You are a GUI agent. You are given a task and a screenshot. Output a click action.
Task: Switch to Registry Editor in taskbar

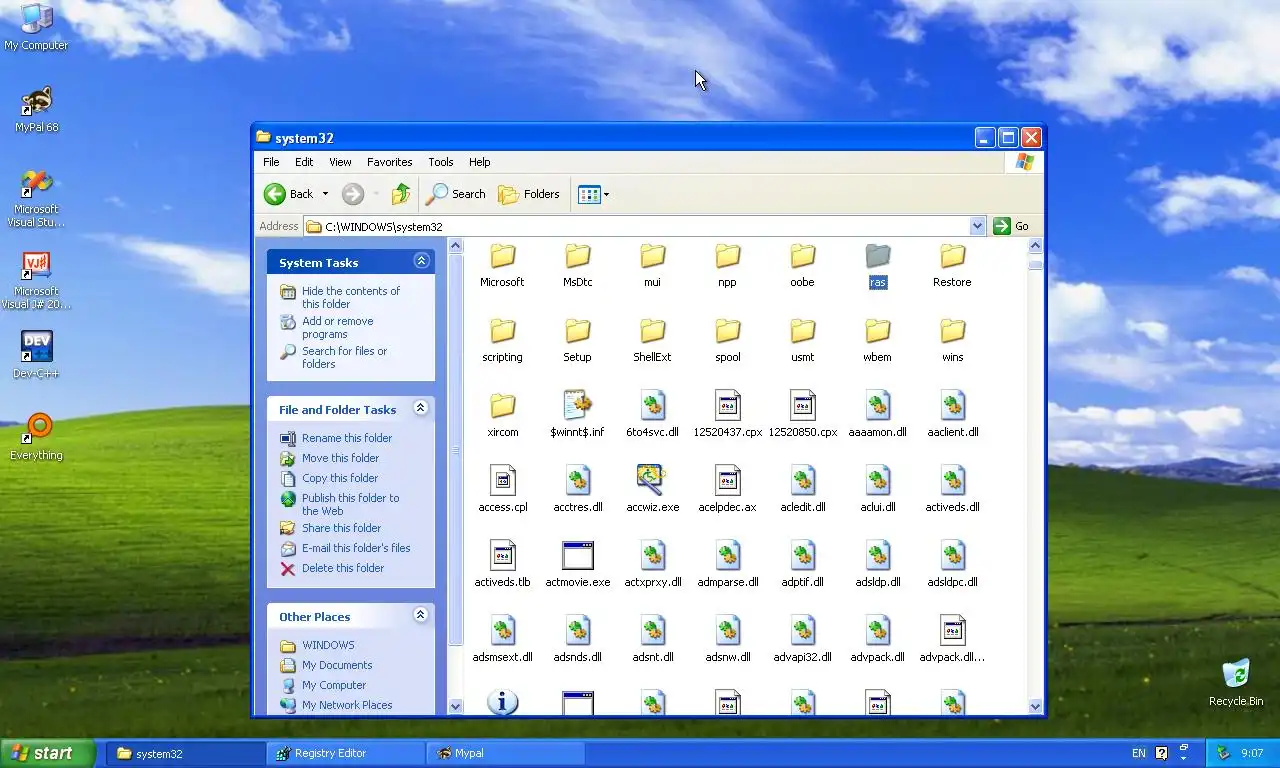[345, 753]
